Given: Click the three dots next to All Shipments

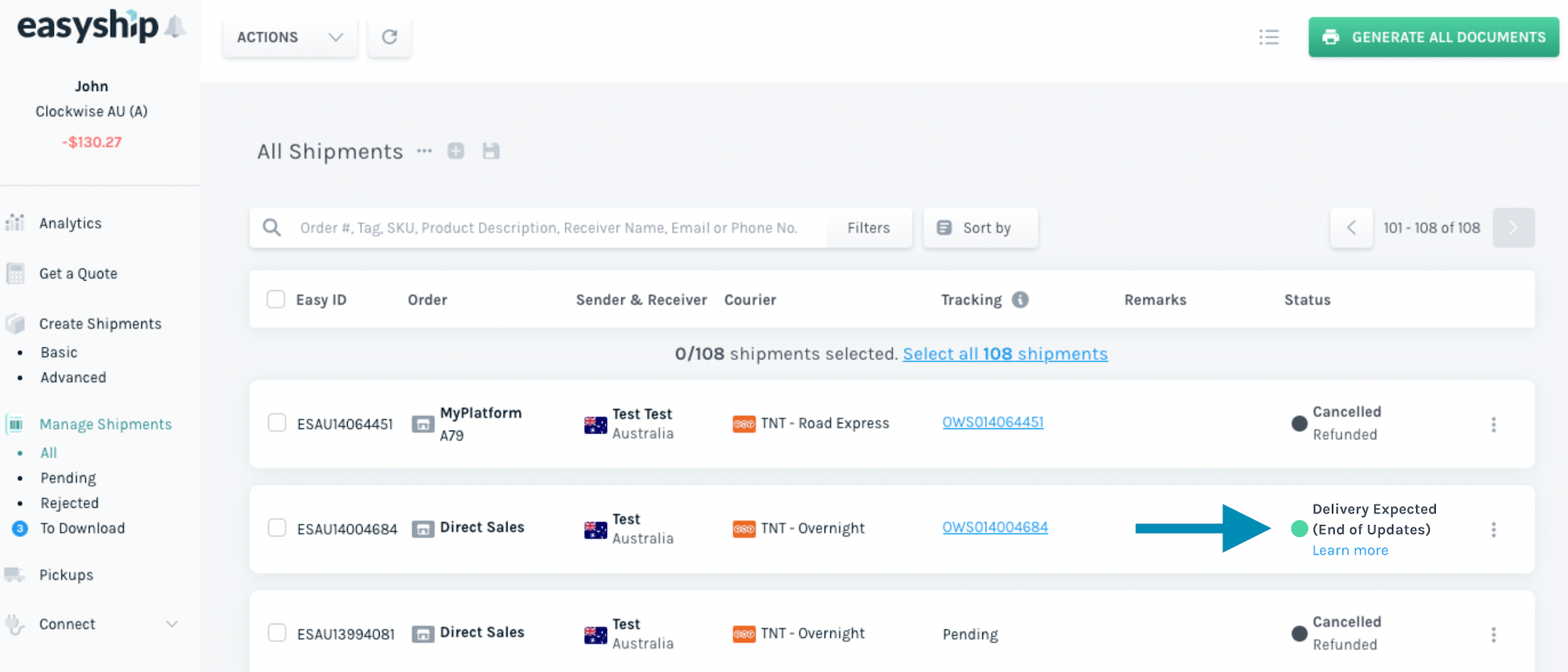Looking at the screenshot, I should click(424, 151).
